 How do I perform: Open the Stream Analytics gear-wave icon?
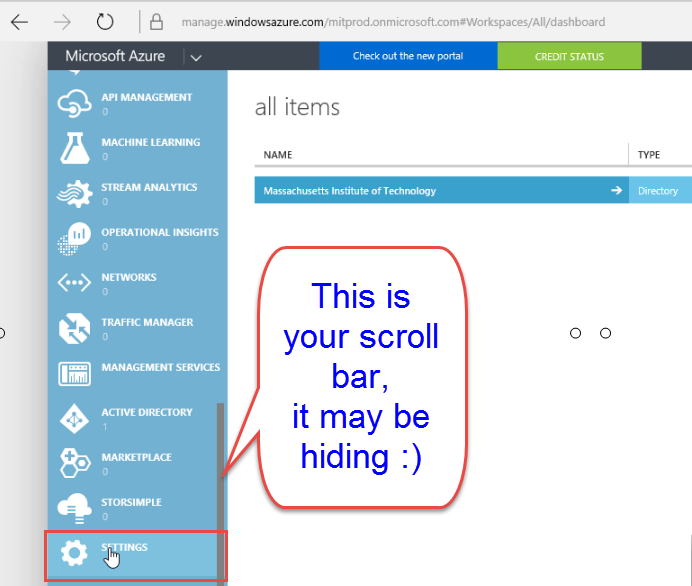(x=75, y=194)
